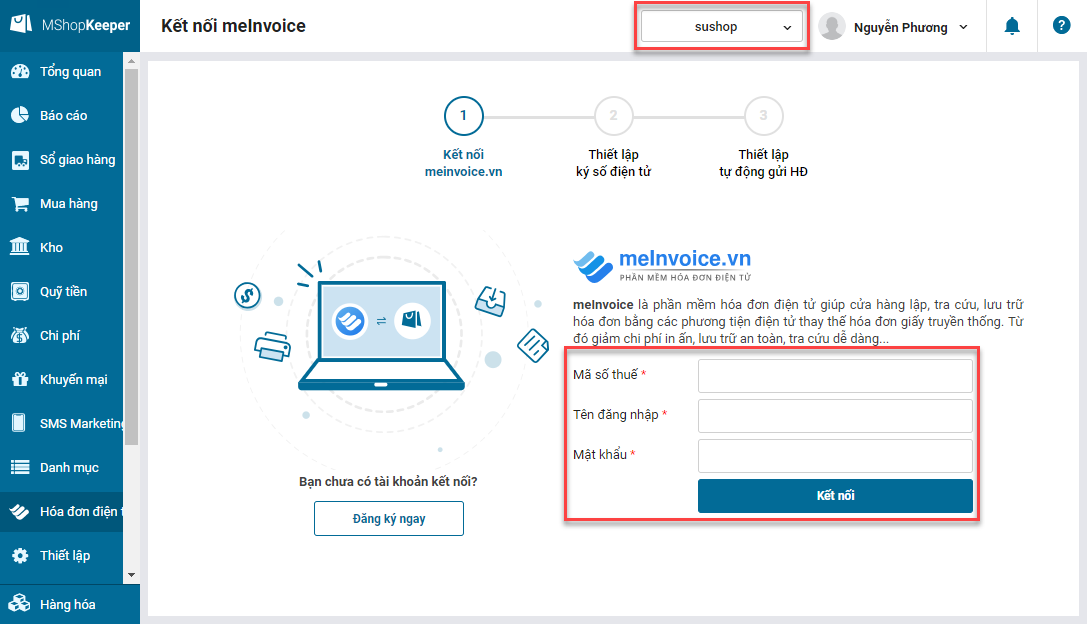The height and width of the screenshot is (624, 1087).
Task: Click SMS Marketing phone icon
Action: [x=20, y=423]
